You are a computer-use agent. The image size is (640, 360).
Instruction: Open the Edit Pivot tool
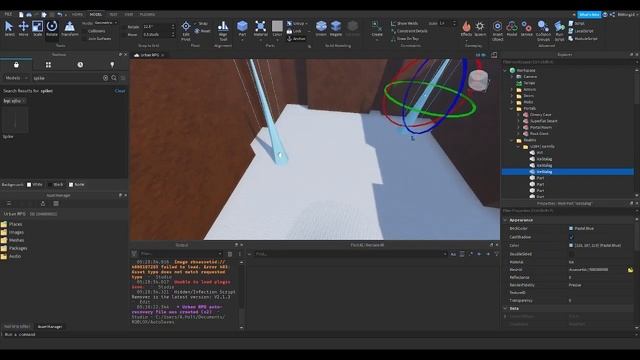pyautogui.click(x=186, y=31)
